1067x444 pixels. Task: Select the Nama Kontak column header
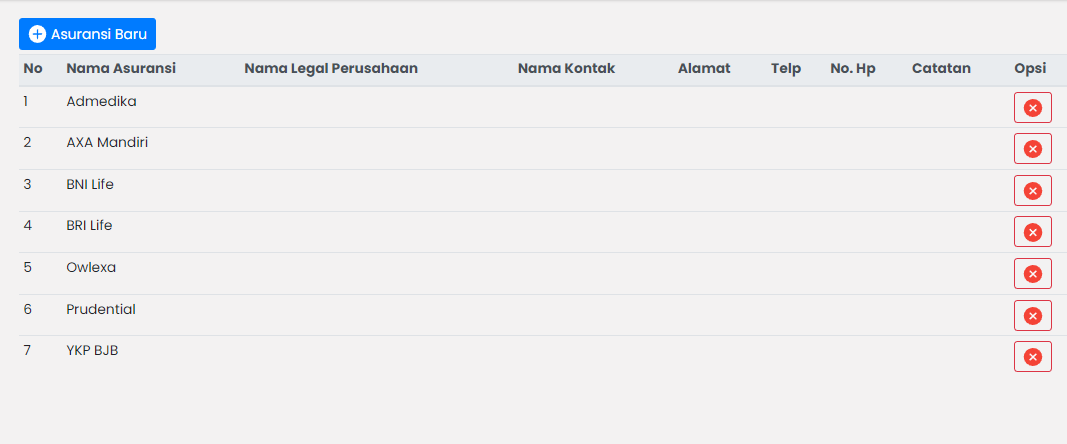(x=566, y=69)
